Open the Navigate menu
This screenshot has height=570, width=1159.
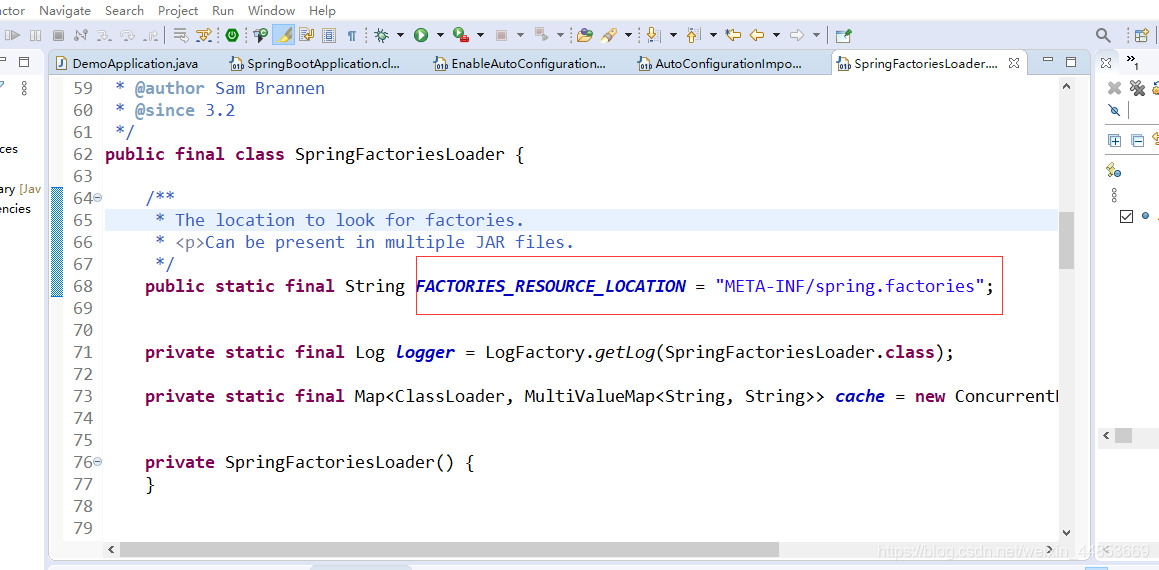pos(65,10)
